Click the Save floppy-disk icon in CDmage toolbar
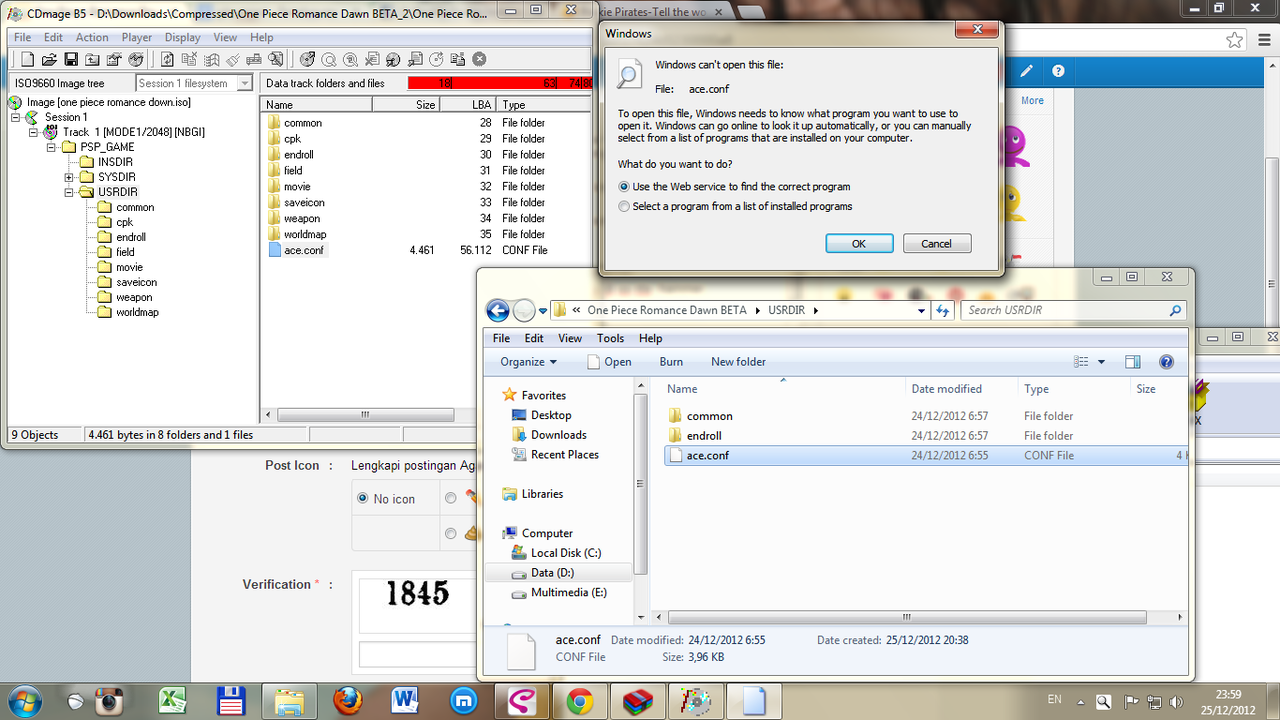 [x=71, y=60]
